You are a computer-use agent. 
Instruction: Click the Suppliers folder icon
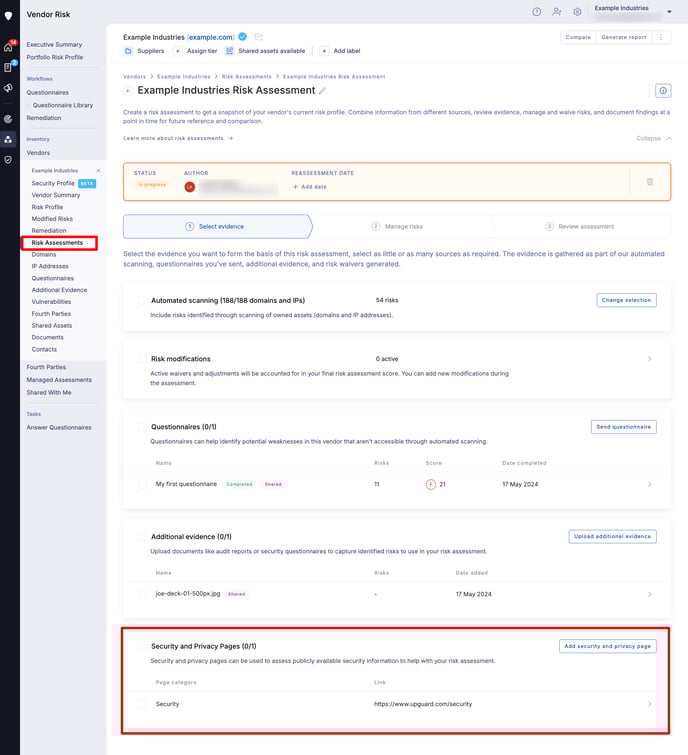pos(128,51)
